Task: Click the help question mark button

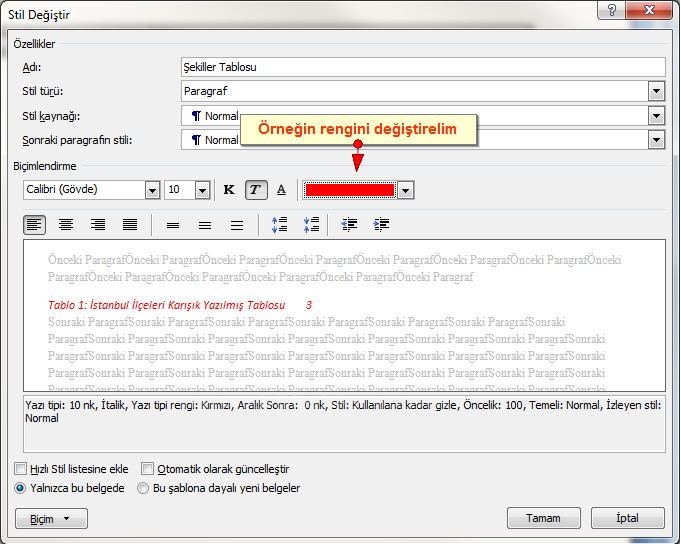Action: click(x=612, y=10)
